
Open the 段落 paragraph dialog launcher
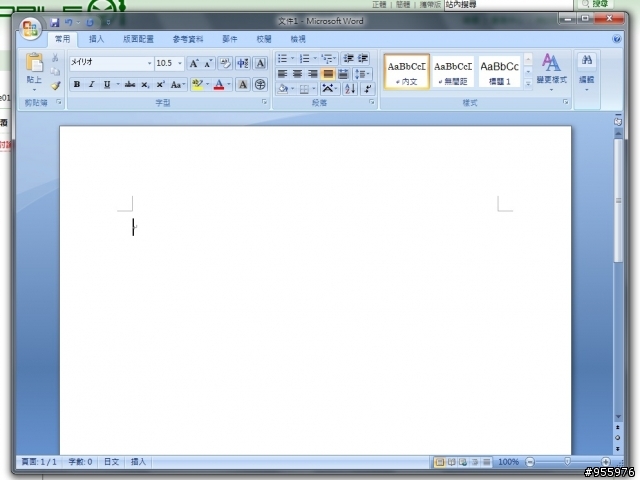point(371,102)
